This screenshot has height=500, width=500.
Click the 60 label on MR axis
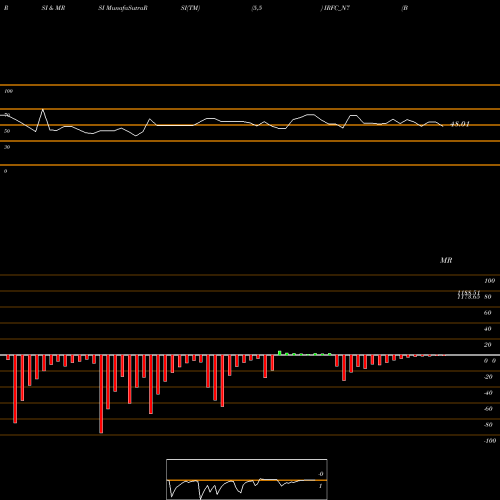[487, 313]
